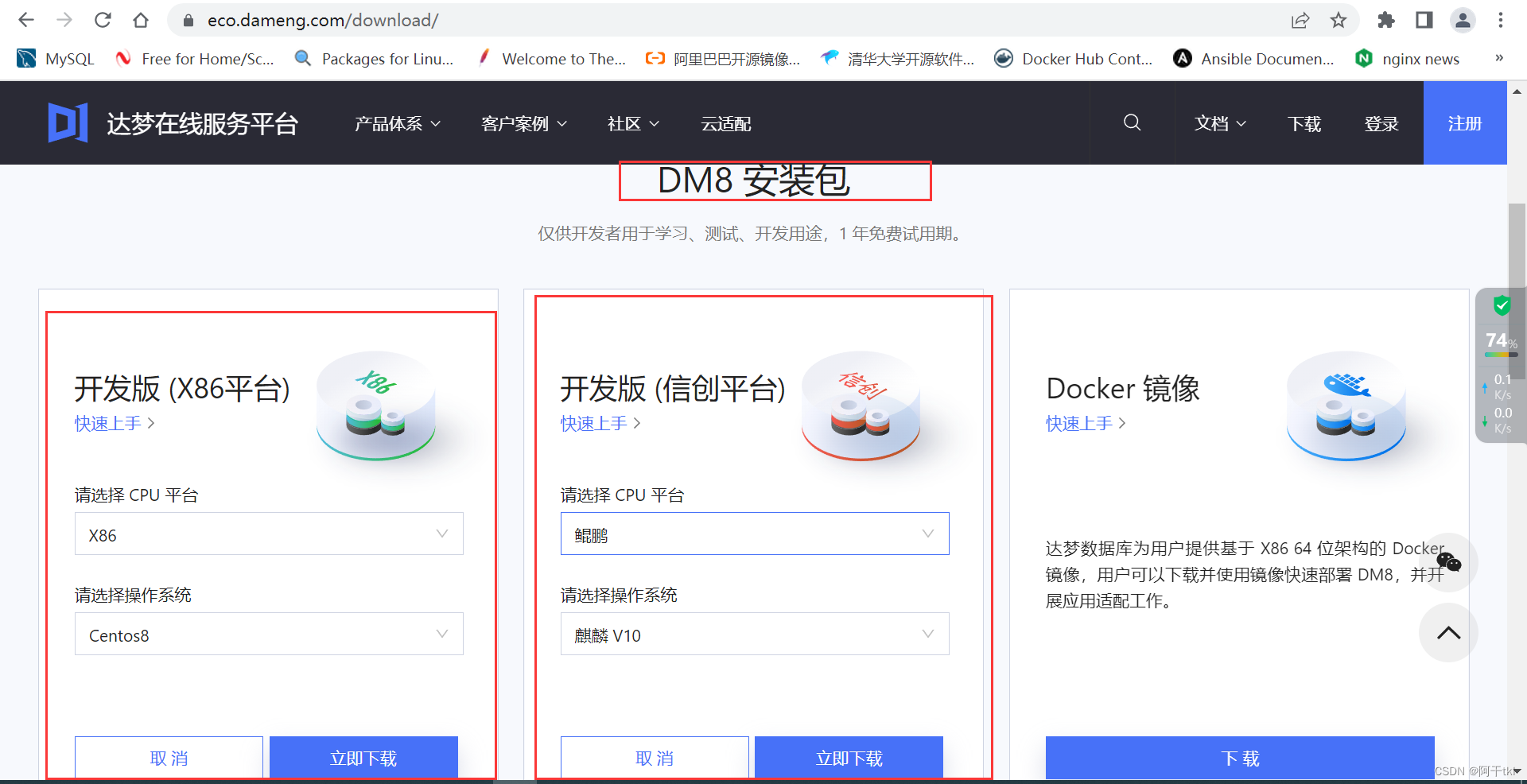The width and height of the screenshot is (1527, 784).
Task: Open the MySQL bookmark
Action: tap(56, 59)
